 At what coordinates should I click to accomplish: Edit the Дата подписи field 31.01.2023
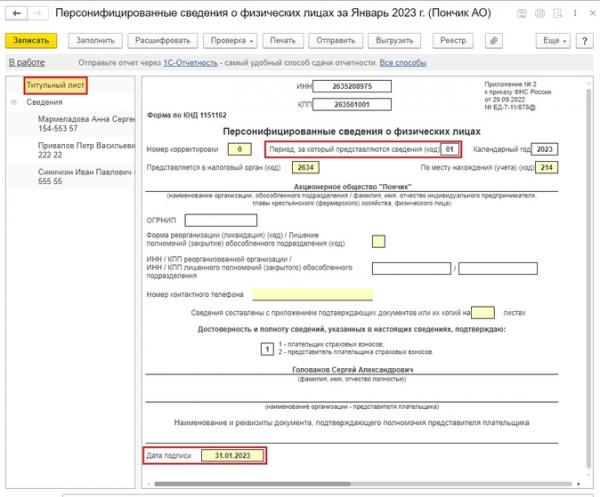pos(233,456)
